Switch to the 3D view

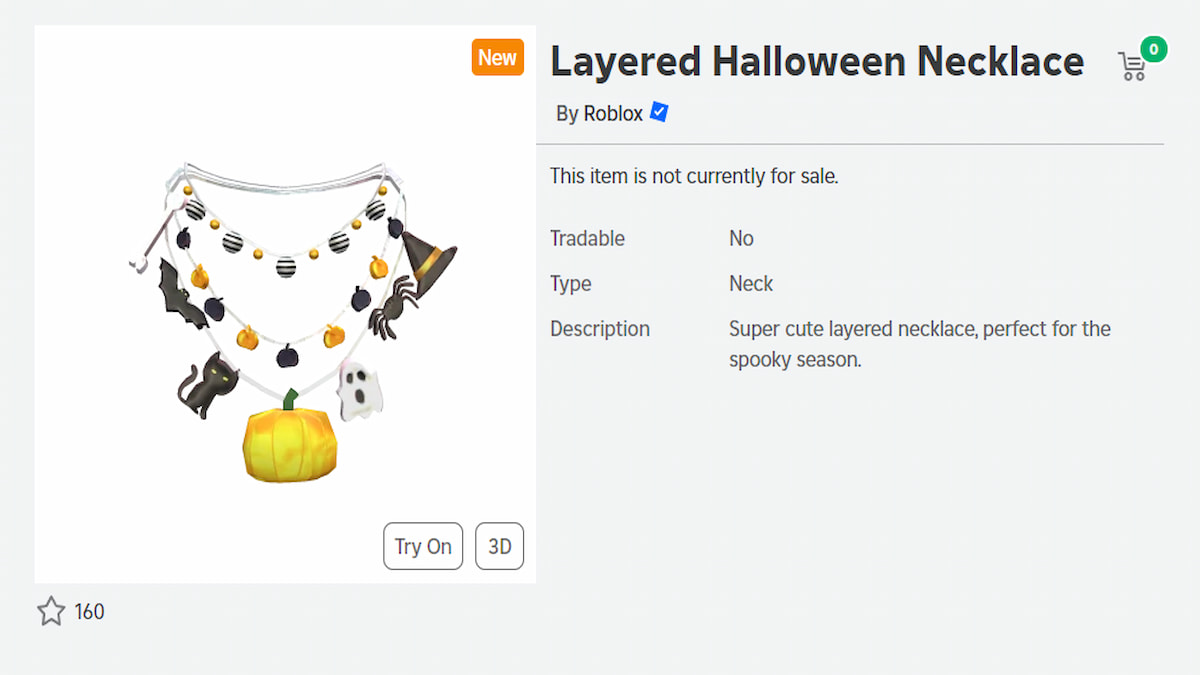click(x=499, y=546)
